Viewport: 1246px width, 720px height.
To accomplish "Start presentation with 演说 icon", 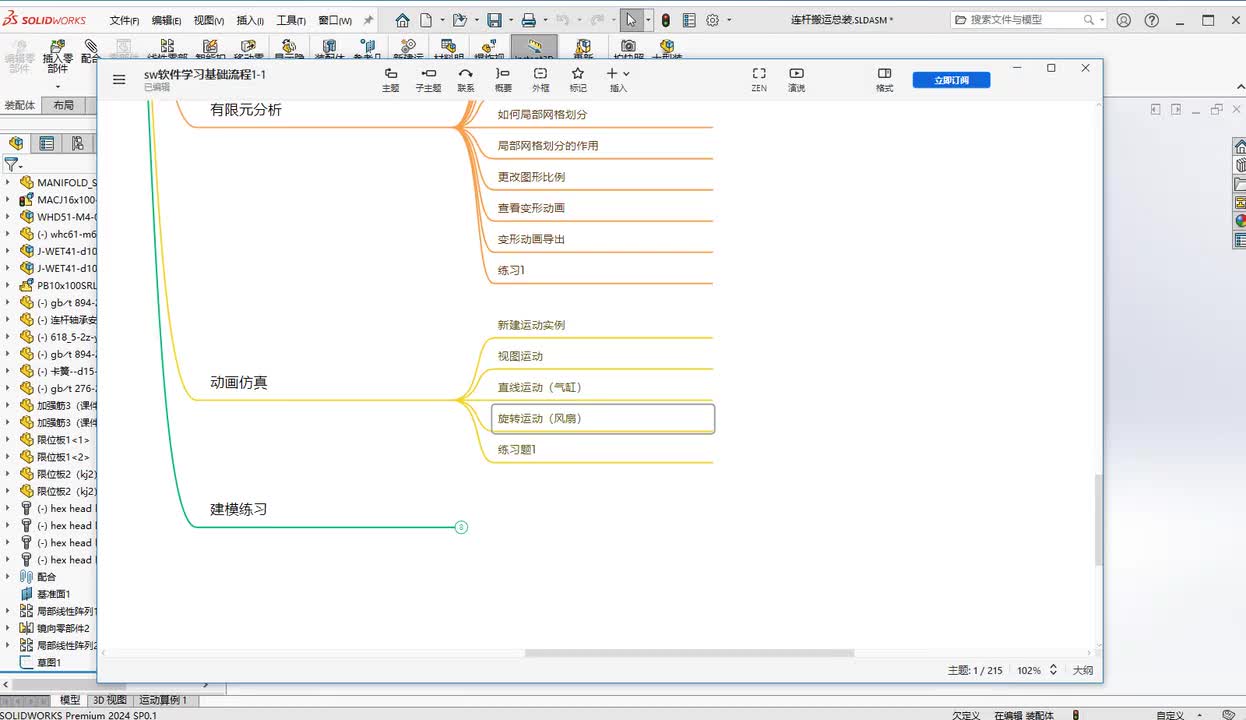I will (x=796, y=79).
